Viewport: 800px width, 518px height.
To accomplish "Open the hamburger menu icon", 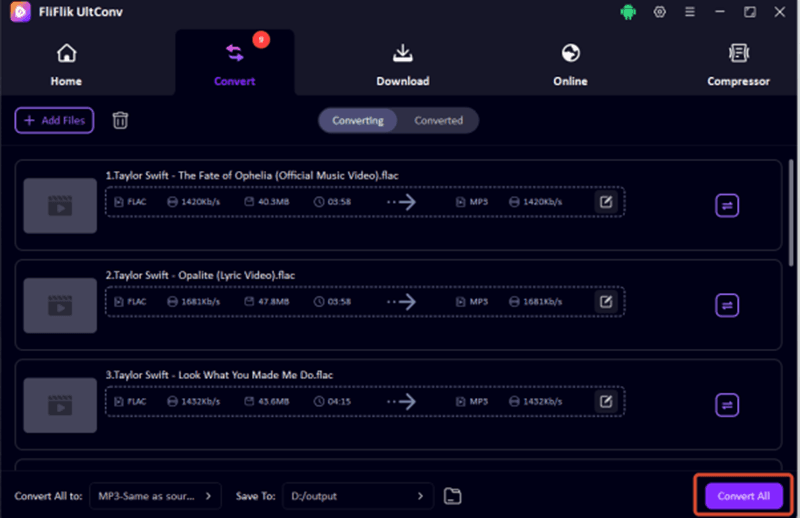I will click(x=690, y=12).
